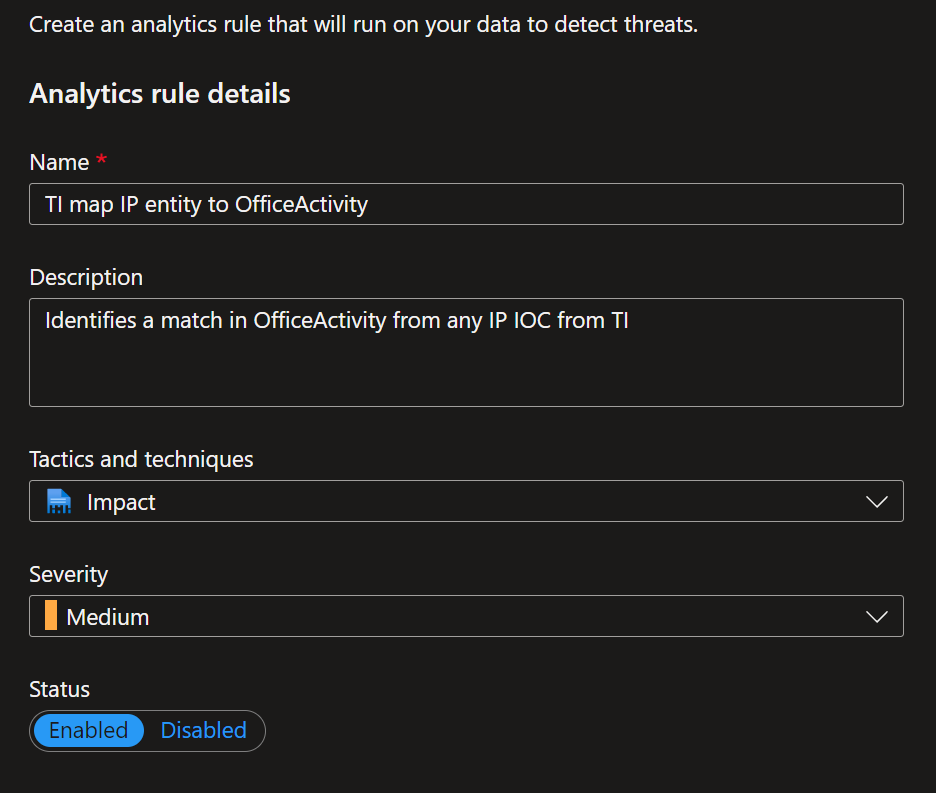This screenshot has width=936, height=793.
Task: Click the 'Create an analytics rule' intro text
Action: (364, 24)
